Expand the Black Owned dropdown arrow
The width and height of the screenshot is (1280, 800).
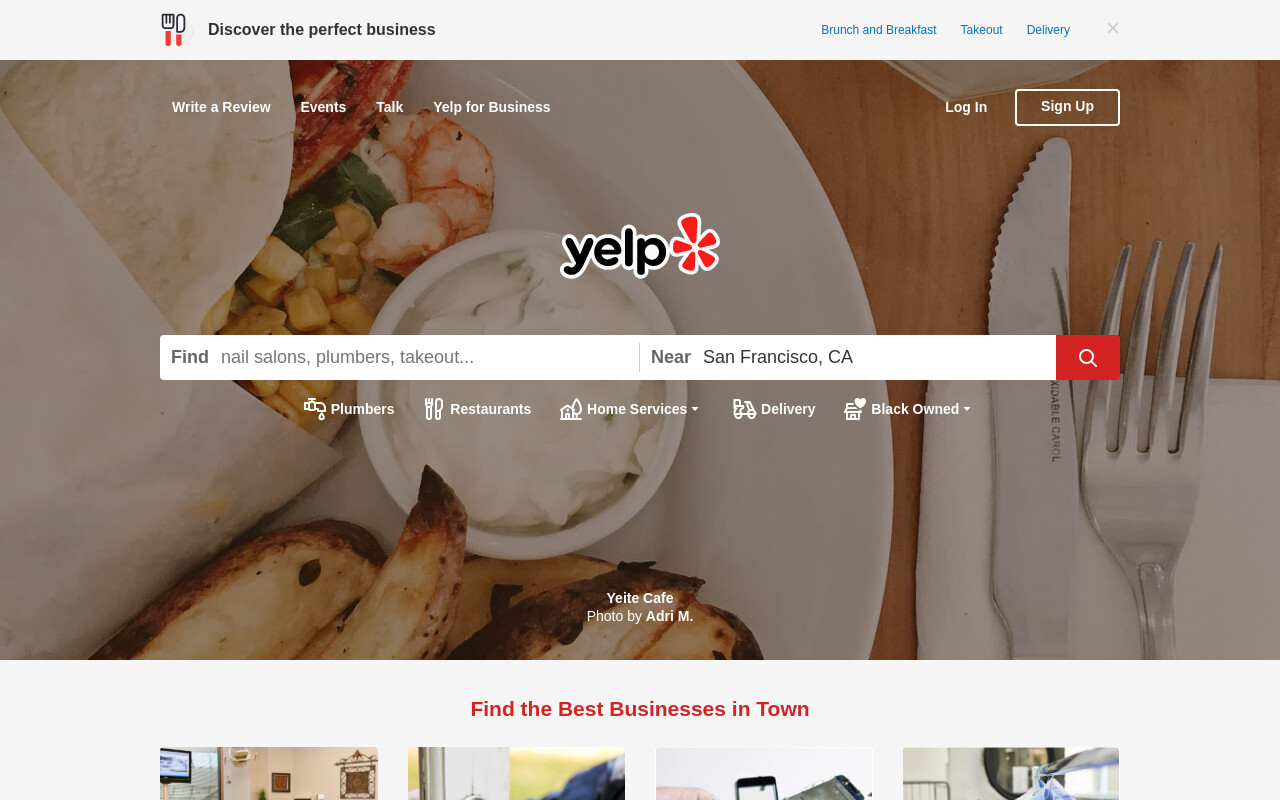click(967, 409)
